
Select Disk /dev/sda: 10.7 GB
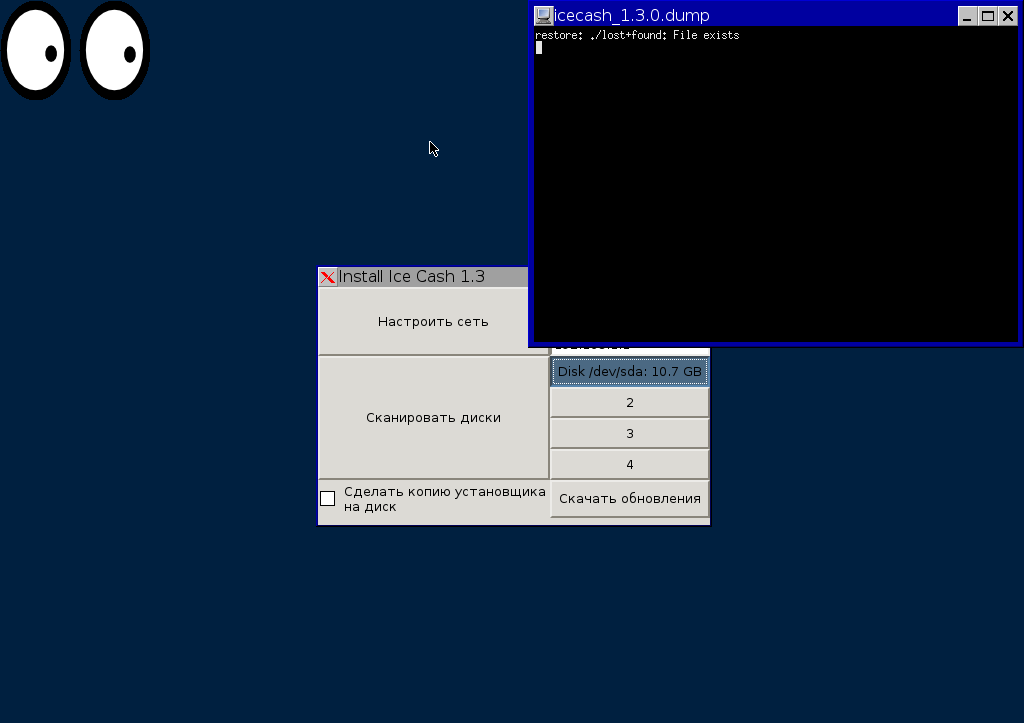630,372
